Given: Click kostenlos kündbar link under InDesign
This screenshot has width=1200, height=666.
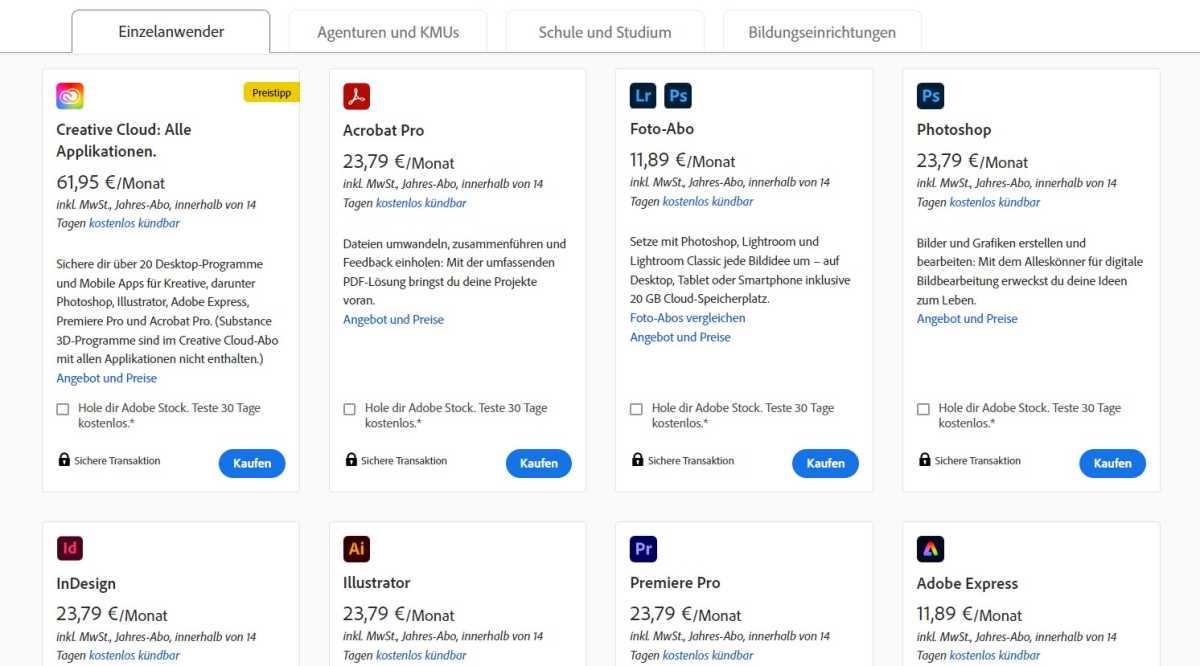Looking at the screenshot, I should point(134,655).
